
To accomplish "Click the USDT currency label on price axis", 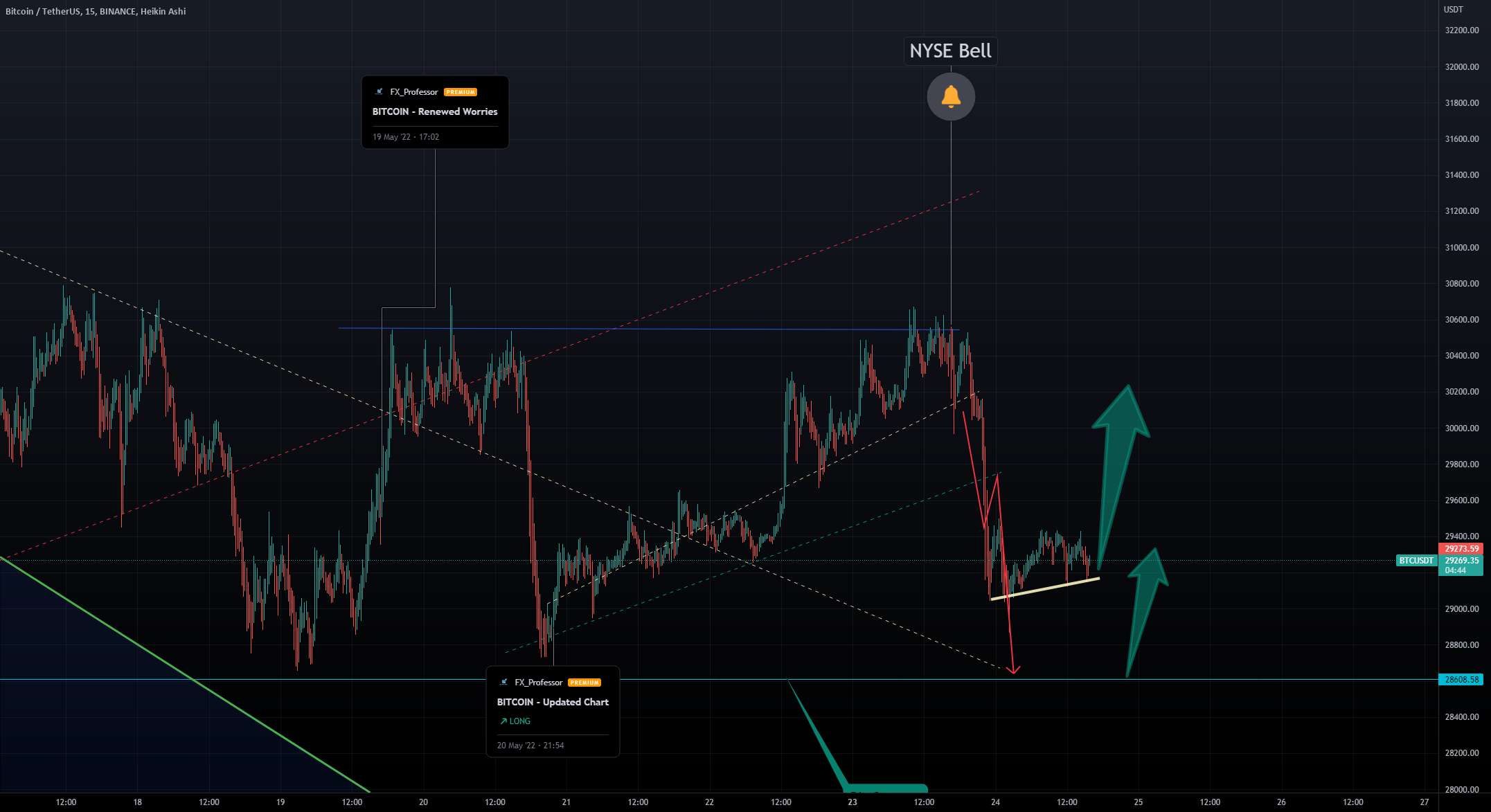I will [x=1454, y=10].
